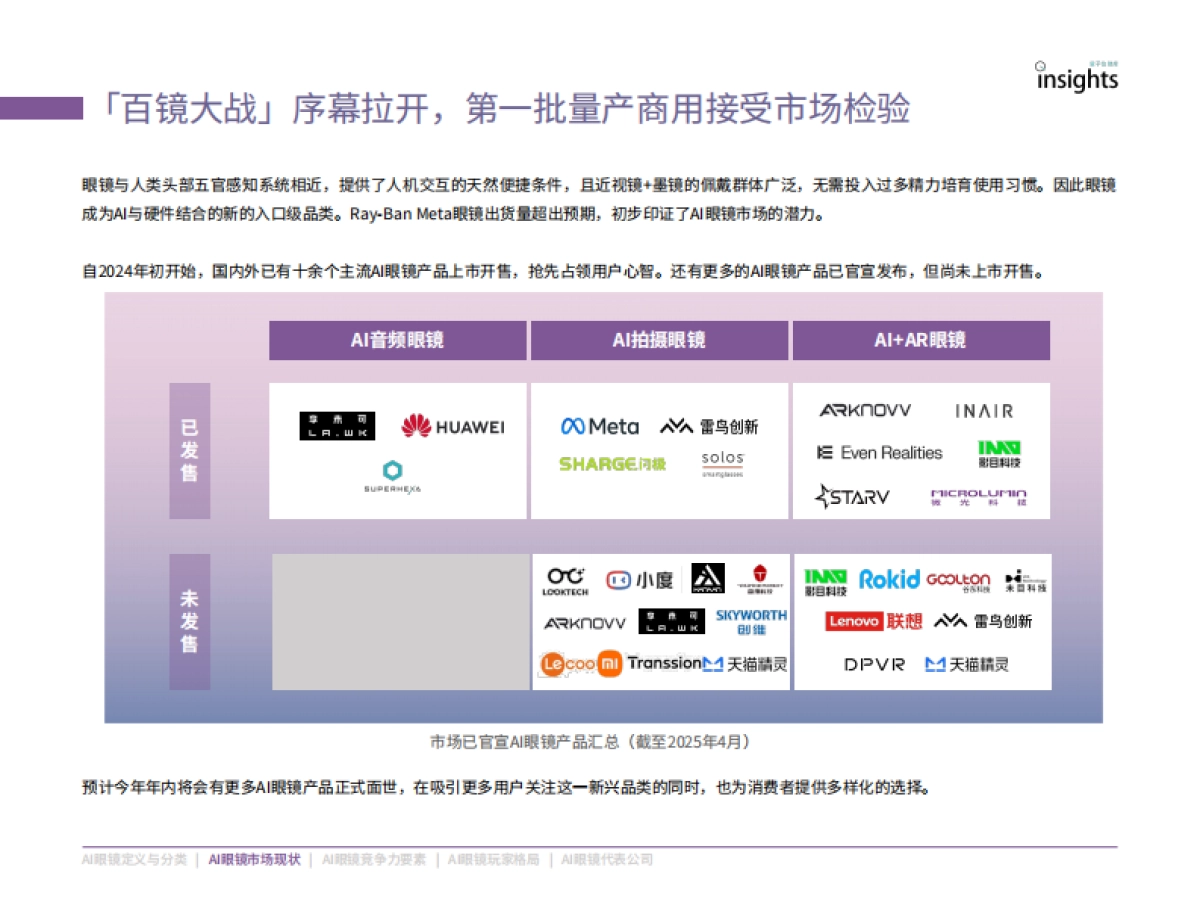This screenshot has width=1200, height=899.
Task: Click the Rokid logo in 未发售 section
Action: coord(889,579)
